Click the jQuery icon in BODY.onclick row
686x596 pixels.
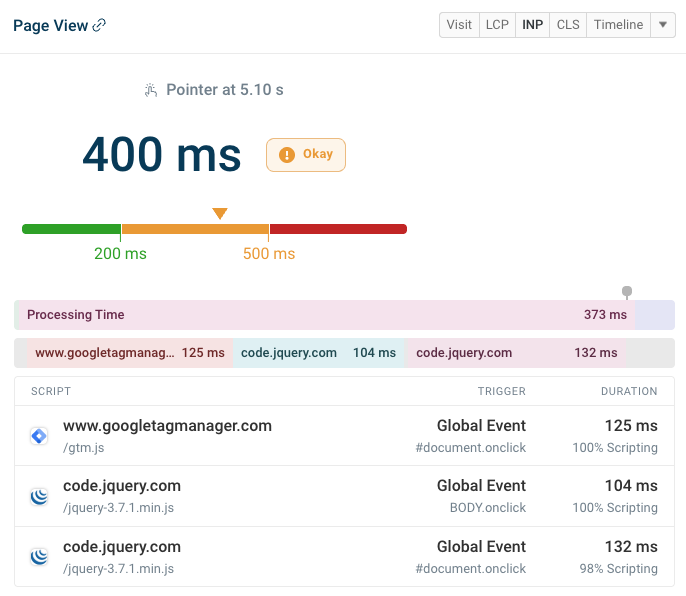[x=39, y=496]
